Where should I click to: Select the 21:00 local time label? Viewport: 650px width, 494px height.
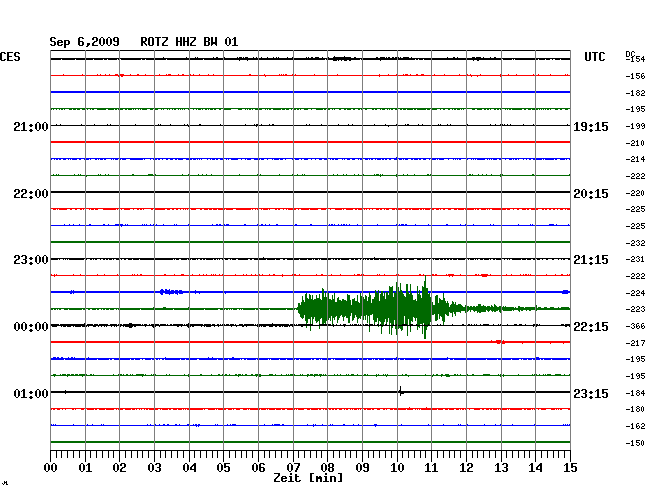tap(31, 126)
